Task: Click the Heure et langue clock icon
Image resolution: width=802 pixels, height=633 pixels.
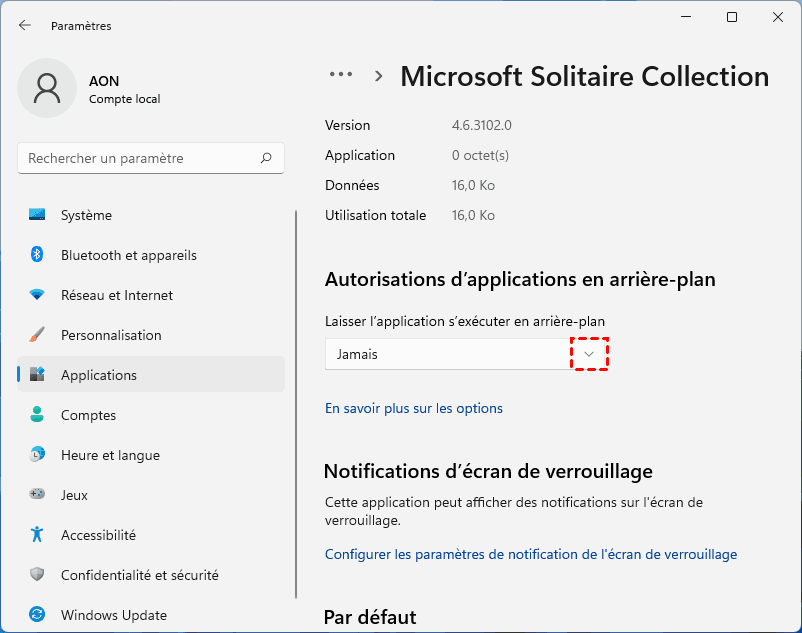Action: [38, 455]
